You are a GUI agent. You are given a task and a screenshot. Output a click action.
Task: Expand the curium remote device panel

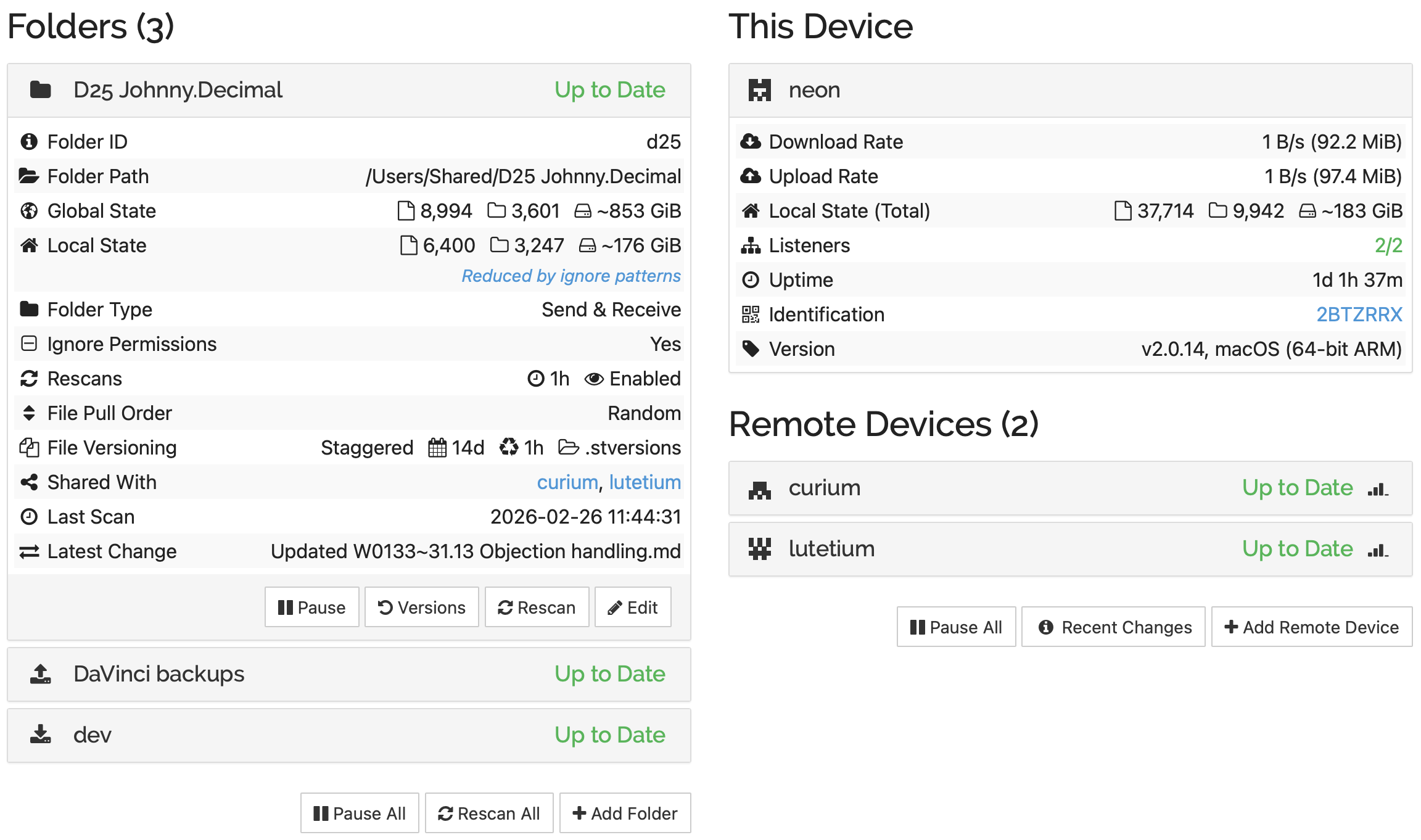tap(825, 488)
